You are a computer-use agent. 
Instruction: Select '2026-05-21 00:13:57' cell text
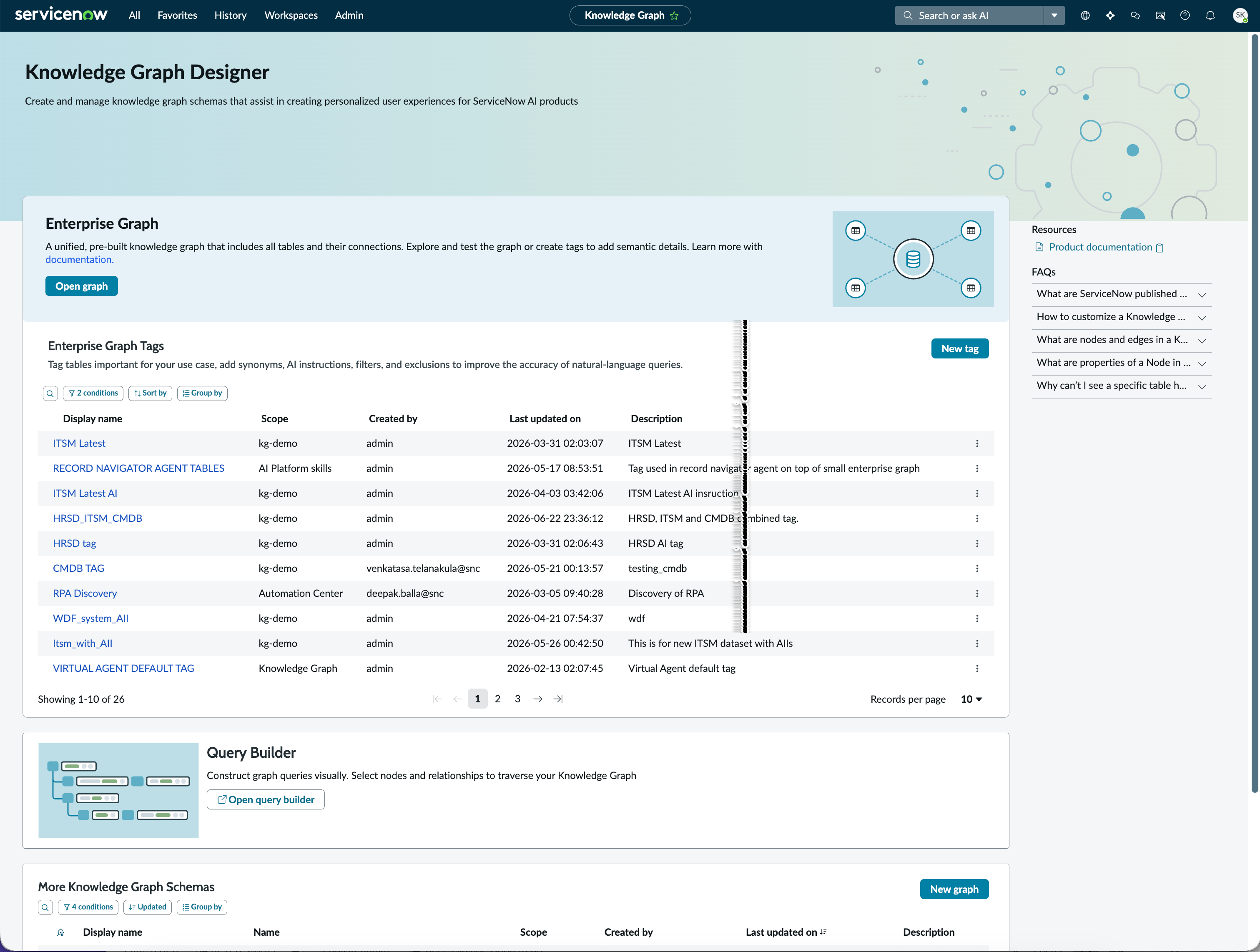[x=555, y=569]
